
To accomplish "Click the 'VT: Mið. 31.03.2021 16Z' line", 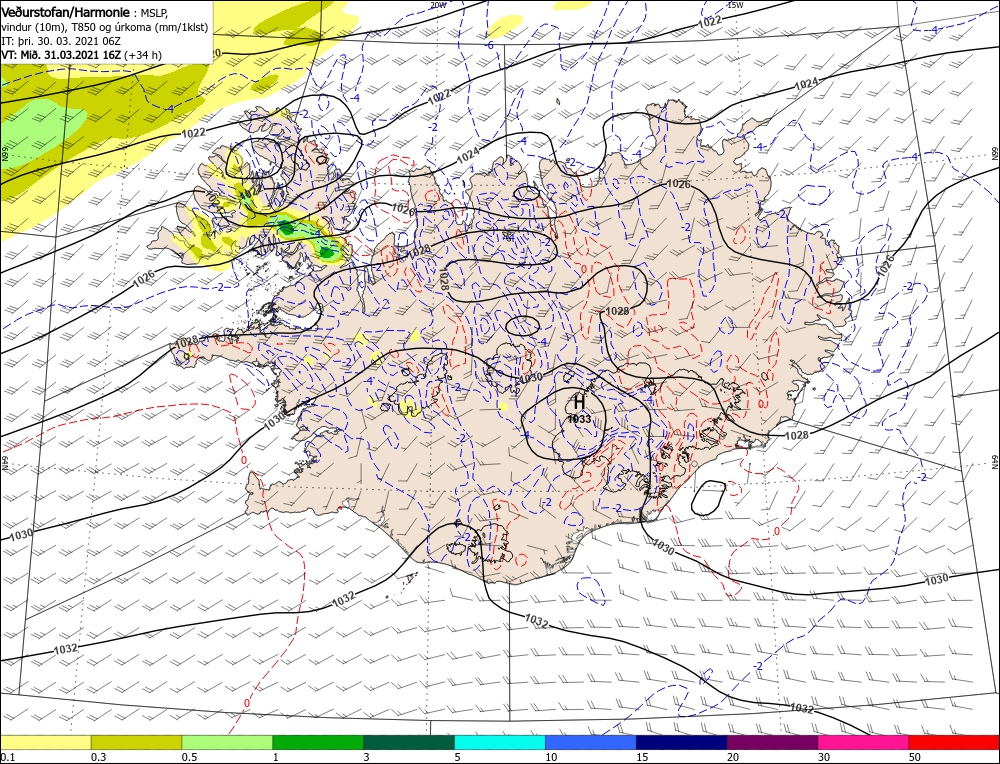I will point(61,55).
